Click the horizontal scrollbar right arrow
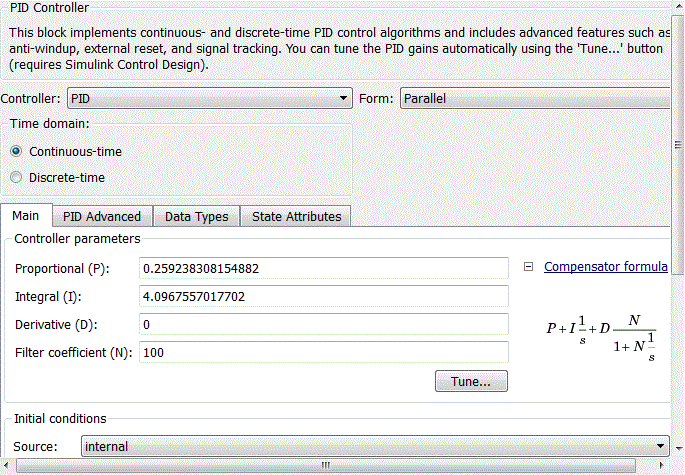Image resolution: width=685 pixels, height=475 pixels. [661, 465]
